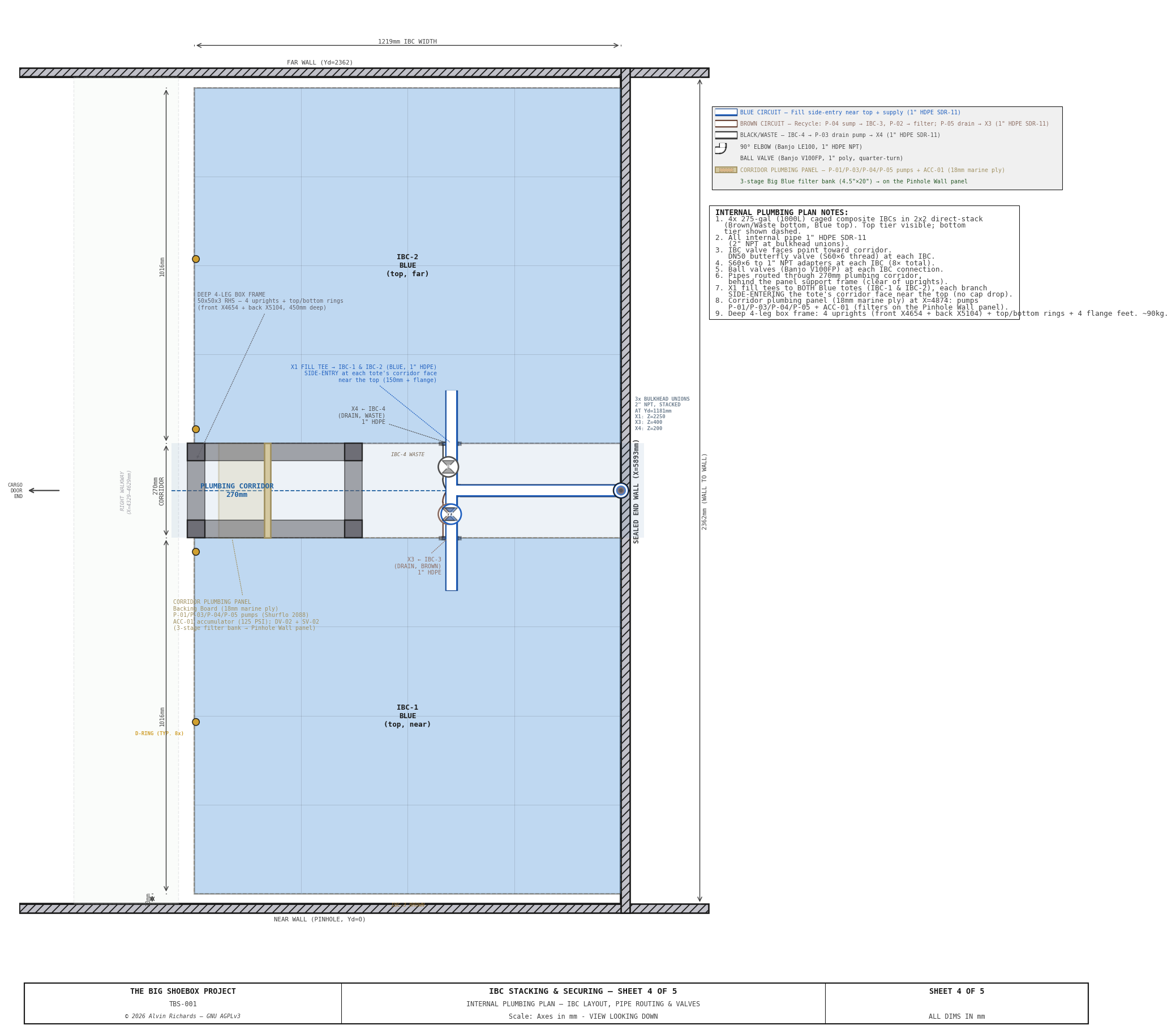Screen dimensions: 1176x1034
Task: Click the blue circuit legend swatch
Action: tap(726, 112)
